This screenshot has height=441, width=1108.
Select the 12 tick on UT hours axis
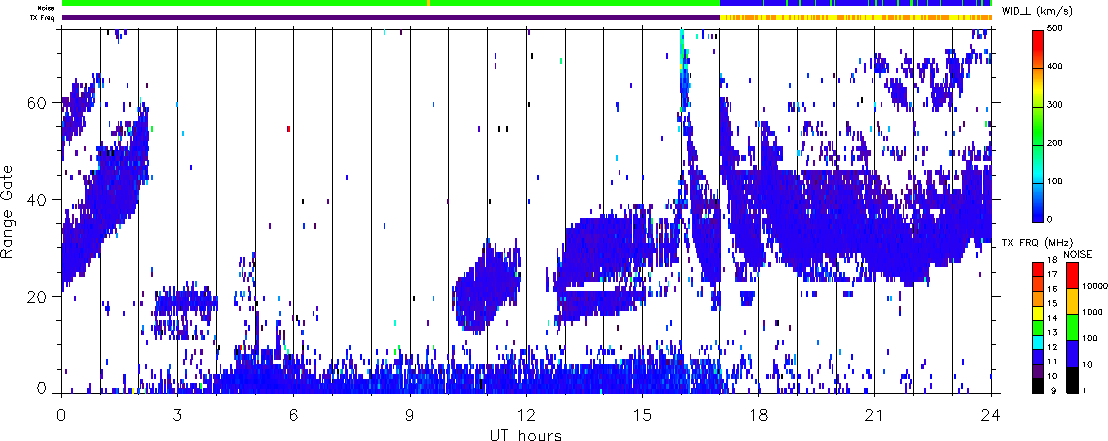pos(526,412)
